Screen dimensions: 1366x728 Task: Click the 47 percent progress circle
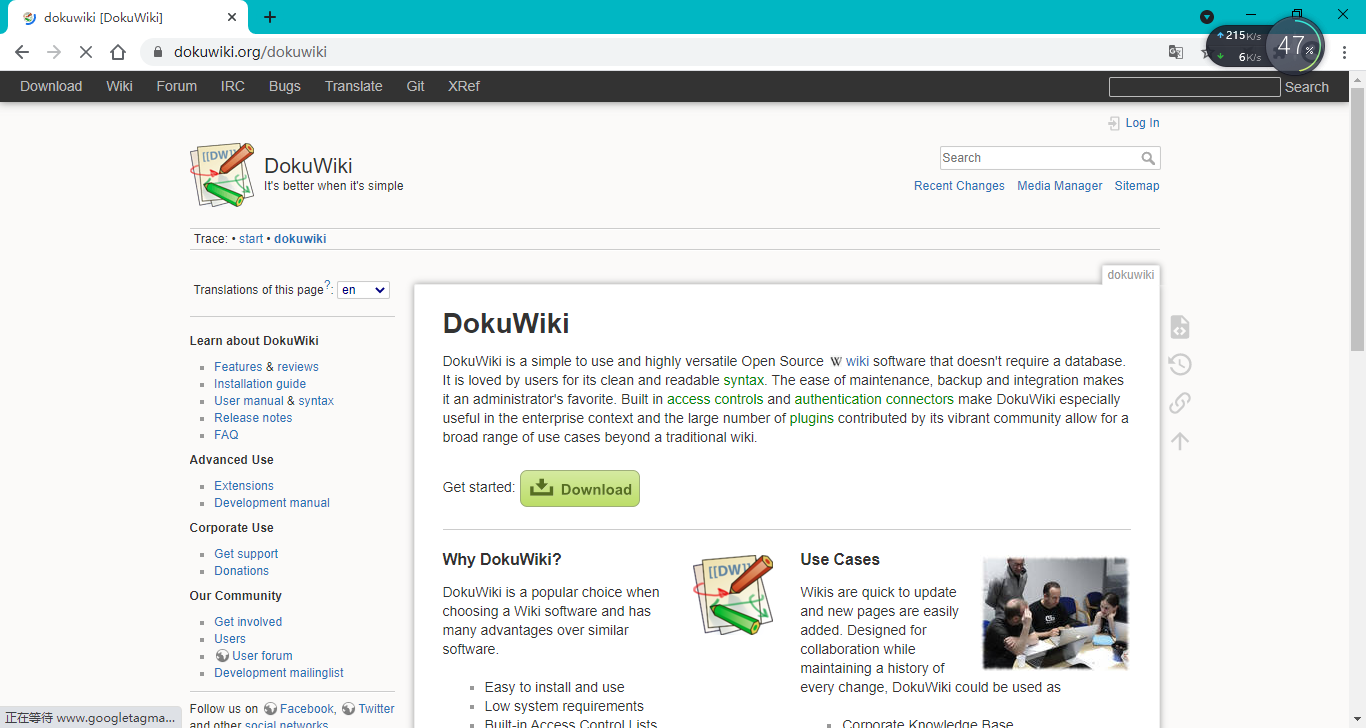pos(1295,45)
